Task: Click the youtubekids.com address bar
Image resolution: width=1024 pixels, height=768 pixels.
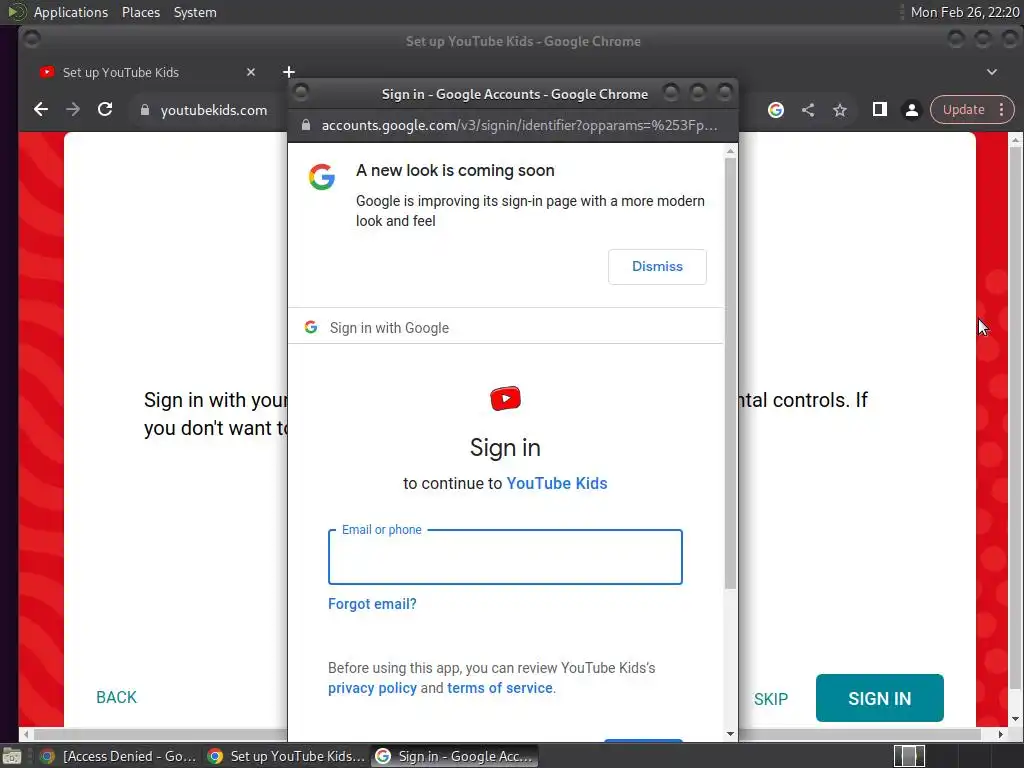Action: pos(214,110)
